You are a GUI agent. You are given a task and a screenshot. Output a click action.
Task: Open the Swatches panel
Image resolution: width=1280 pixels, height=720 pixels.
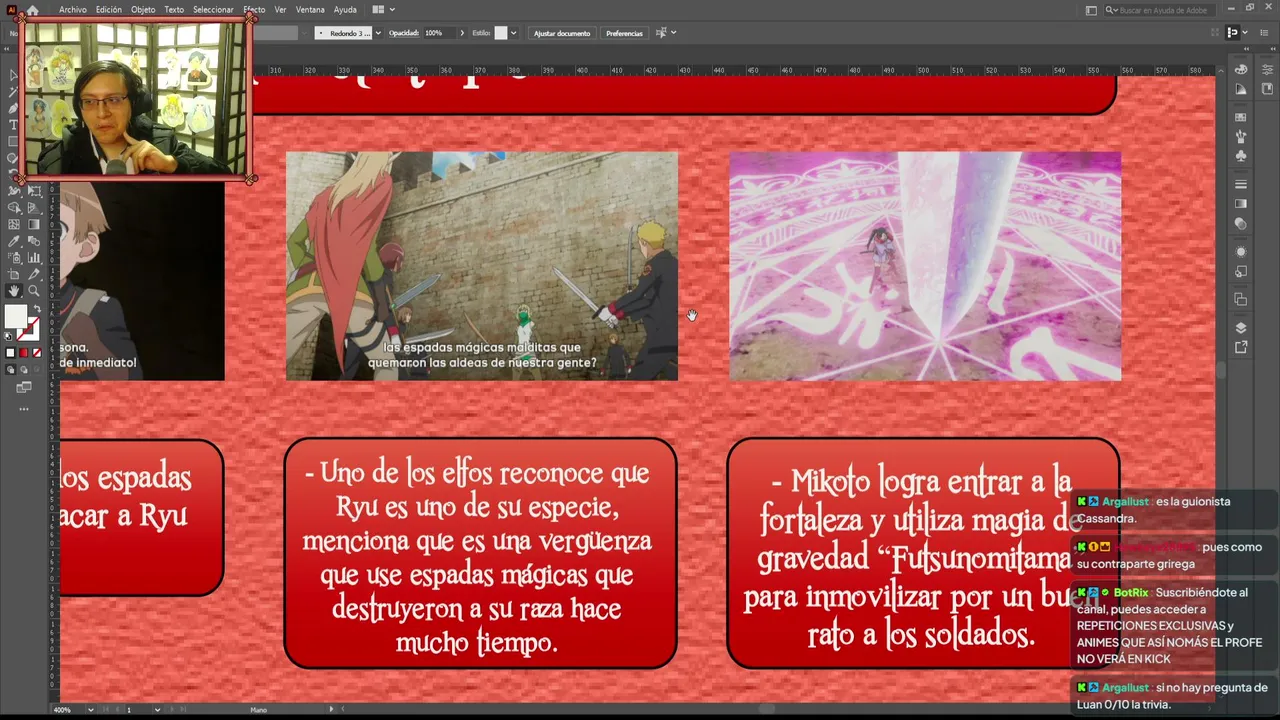pos(1241,118)
